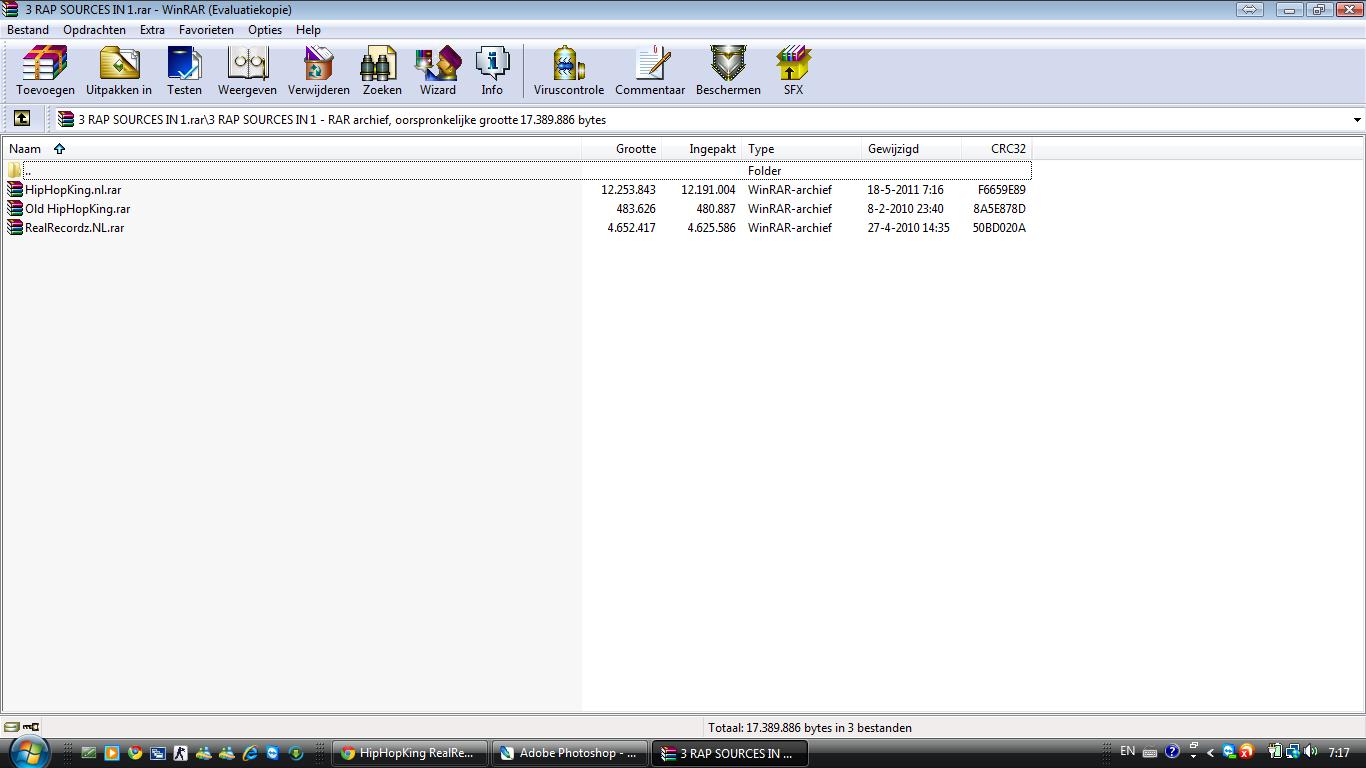
Task: Click the CRC32 value 50BD020A
Action: pyautogui.click(x=999, y=228)
